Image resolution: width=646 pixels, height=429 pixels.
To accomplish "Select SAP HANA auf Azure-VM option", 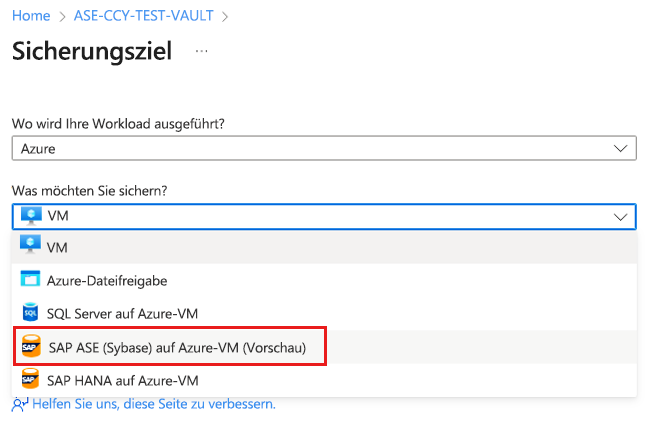I will (x=123, y=380).
